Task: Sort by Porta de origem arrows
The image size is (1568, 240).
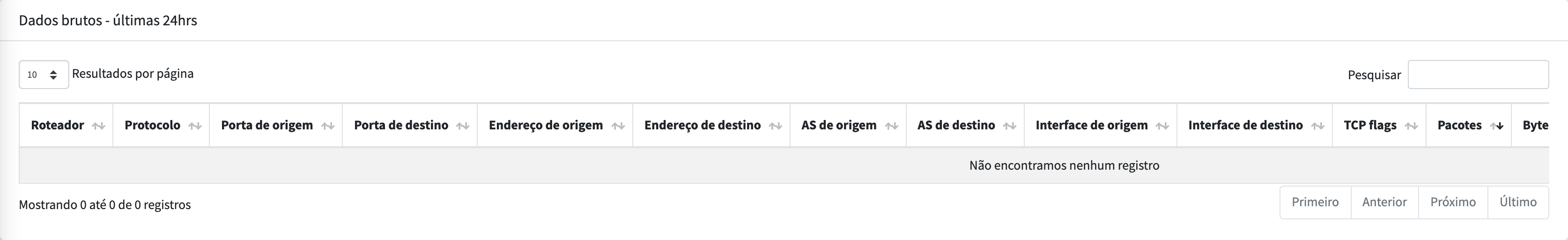Action: click(x=328, y=126)
